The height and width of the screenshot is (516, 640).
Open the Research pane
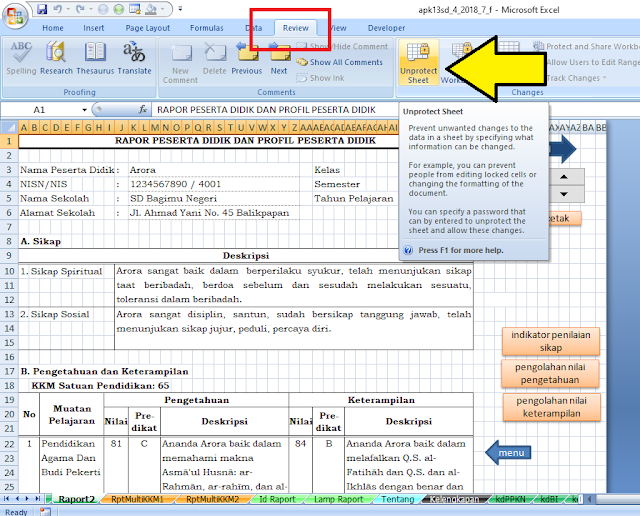coord(56,58)
